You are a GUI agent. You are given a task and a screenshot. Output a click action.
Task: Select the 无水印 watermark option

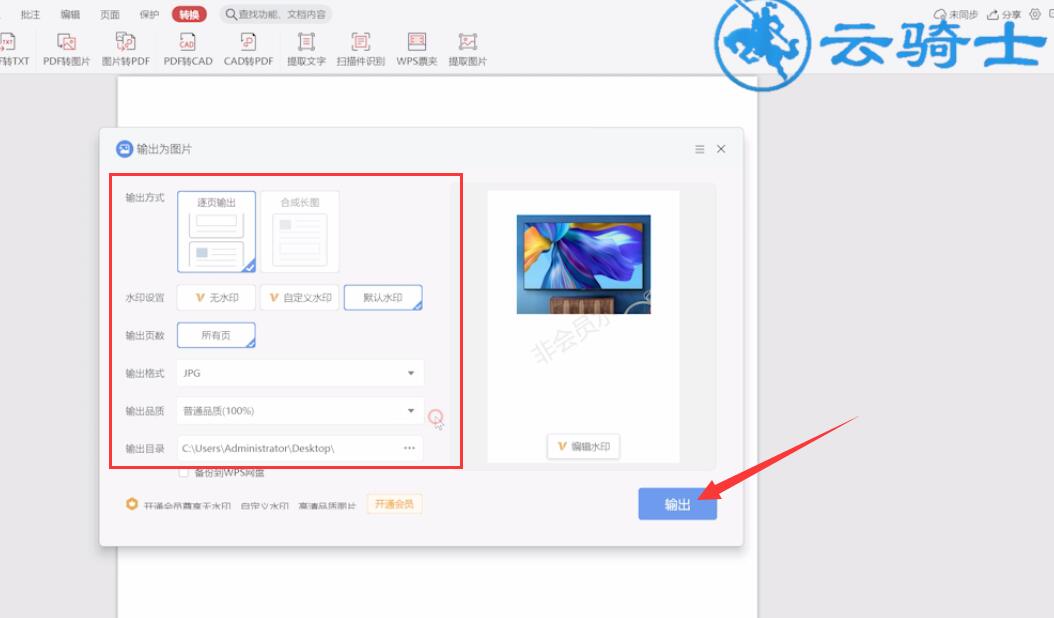tap(216, 297)
